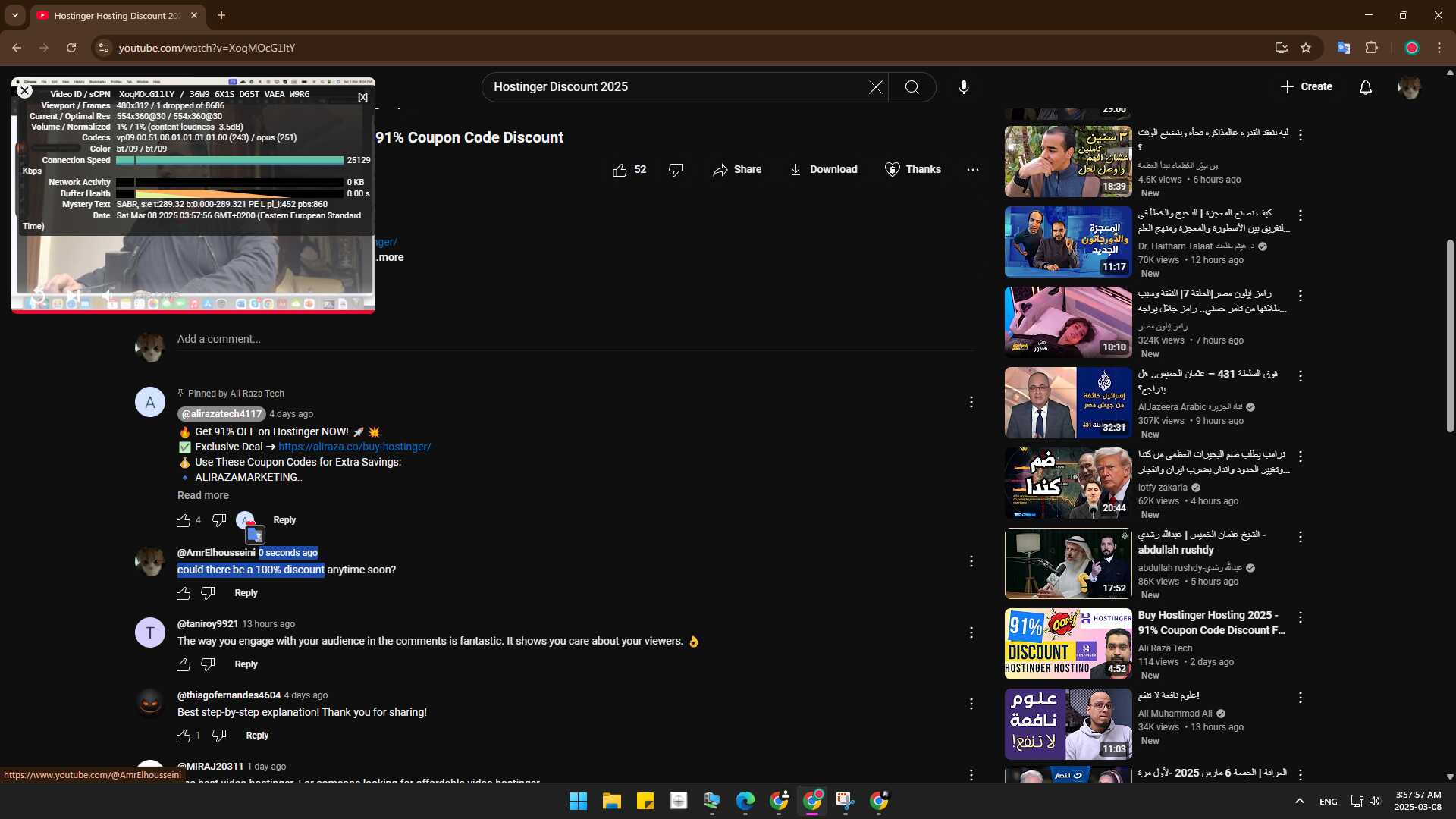Reply to AmrElhousseini's comment
Viewport: 1456px width, 819px height.
tap(246, 594)
